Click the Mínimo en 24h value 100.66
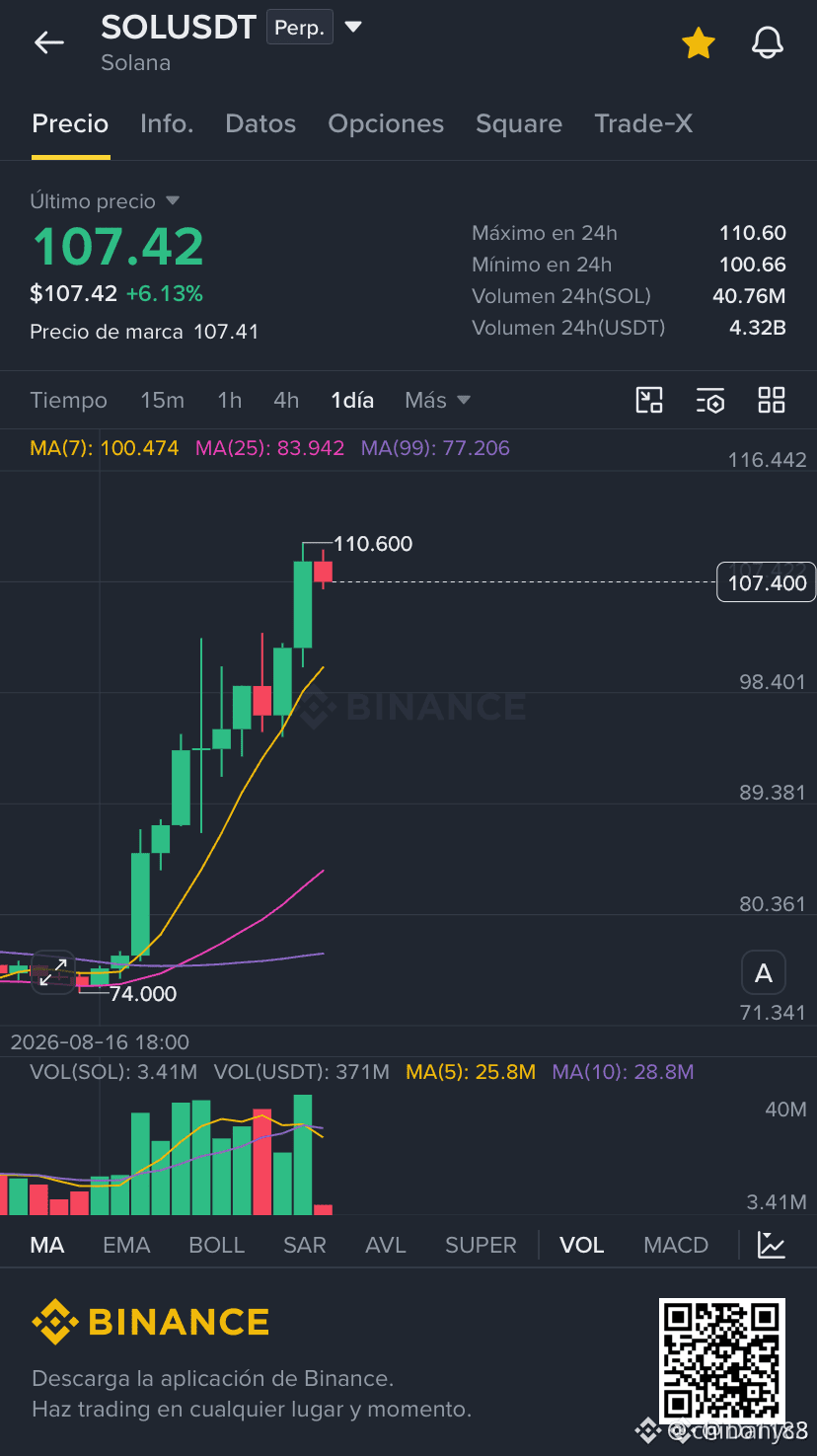 click(x=753, y=265)
